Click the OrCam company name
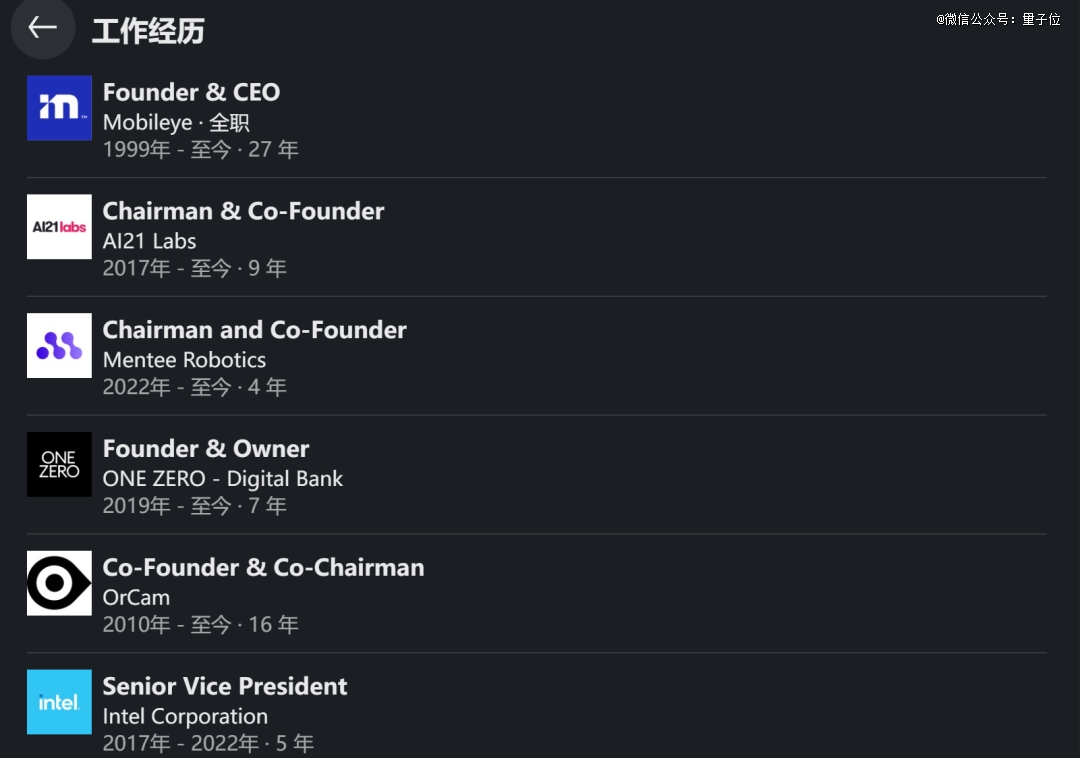Screen dimensions: 1080x758 point(136,598)
